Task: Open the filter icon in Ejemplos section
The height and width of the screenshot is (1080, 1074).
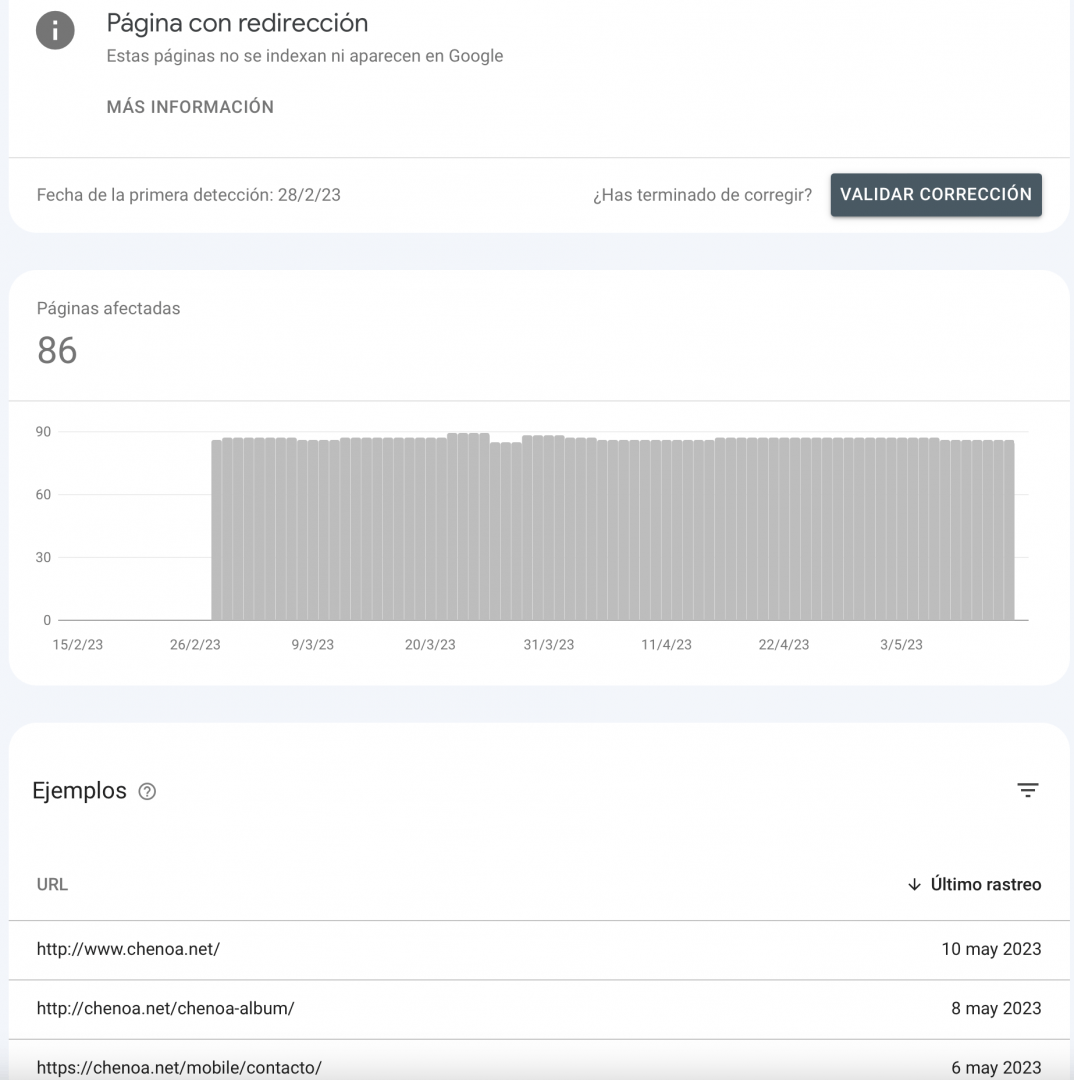Action: click(x=1027, y=790)
